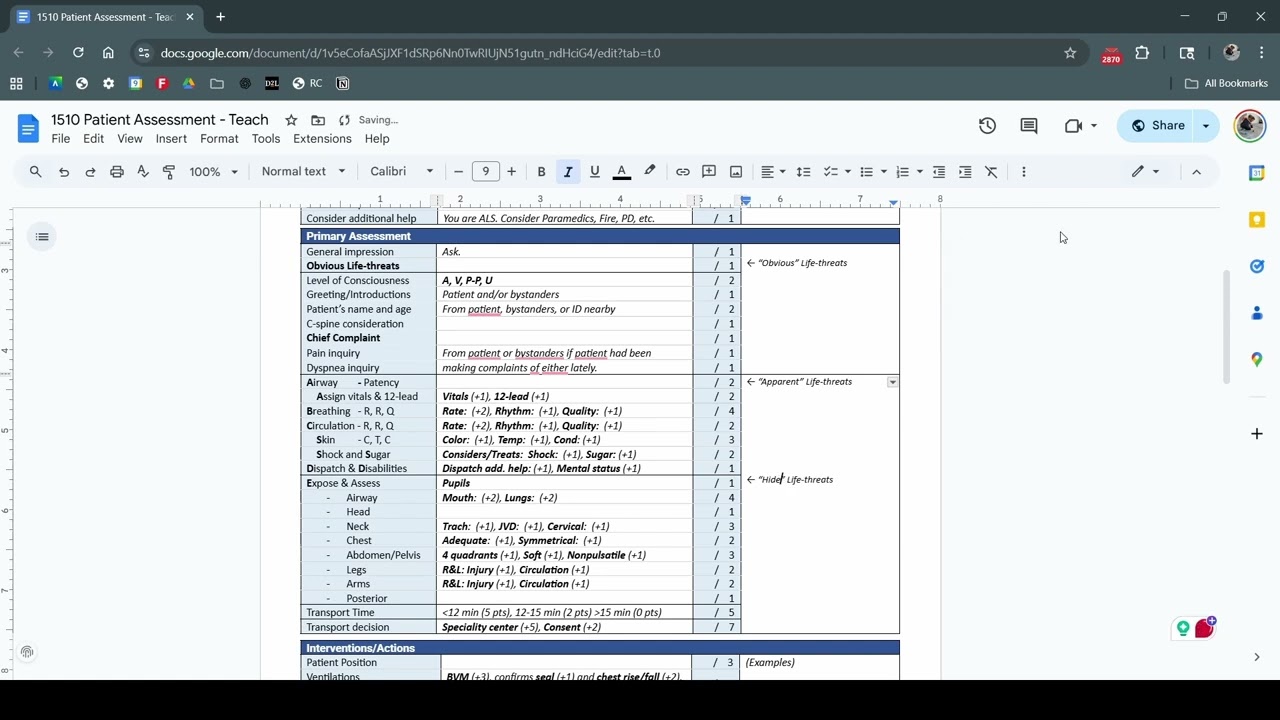Open the version history
The image size is (1280, 720).
pyautogui.click(x=987, y=126)
